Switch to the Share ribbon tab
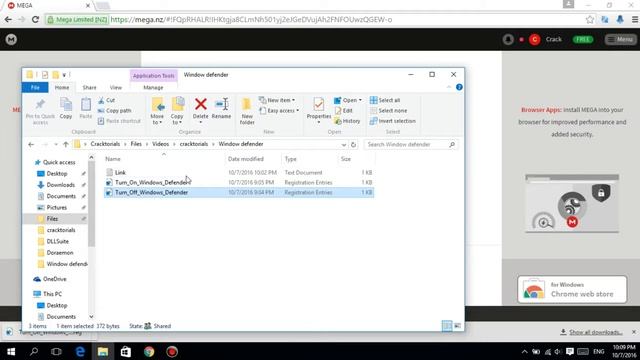The width and height of the screenshot is (640, 360). pos(89,87)
